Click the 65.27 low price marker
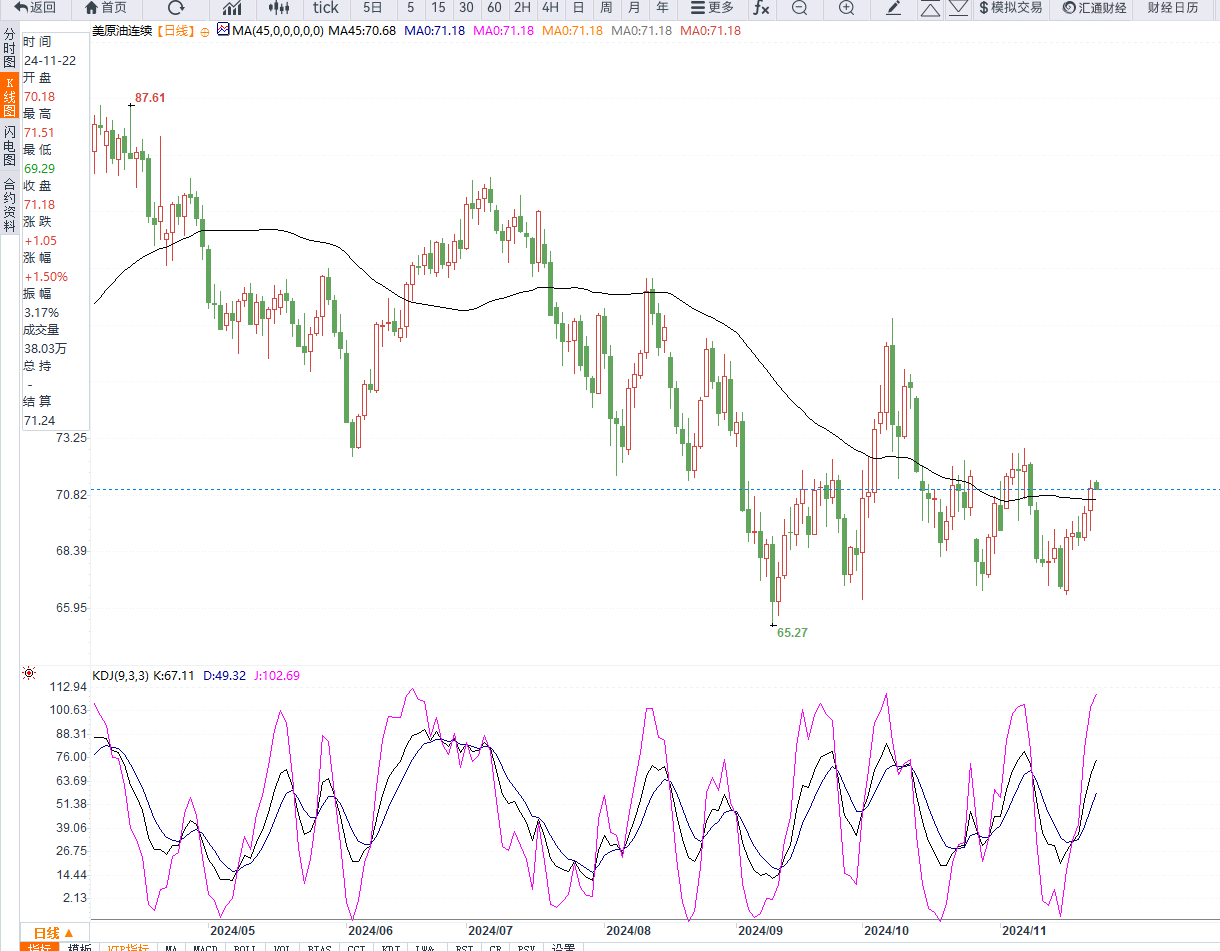Screen dimensions: 1220x951 (792, 632)
